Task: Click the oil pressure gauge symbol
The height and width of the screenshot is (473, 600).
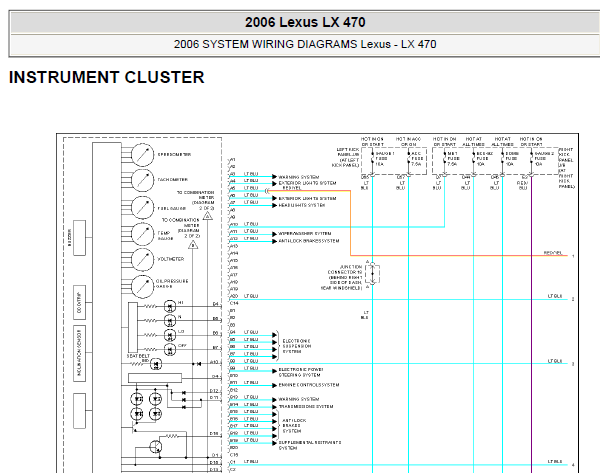Action: pyautogui.click(x=142, y=286)
